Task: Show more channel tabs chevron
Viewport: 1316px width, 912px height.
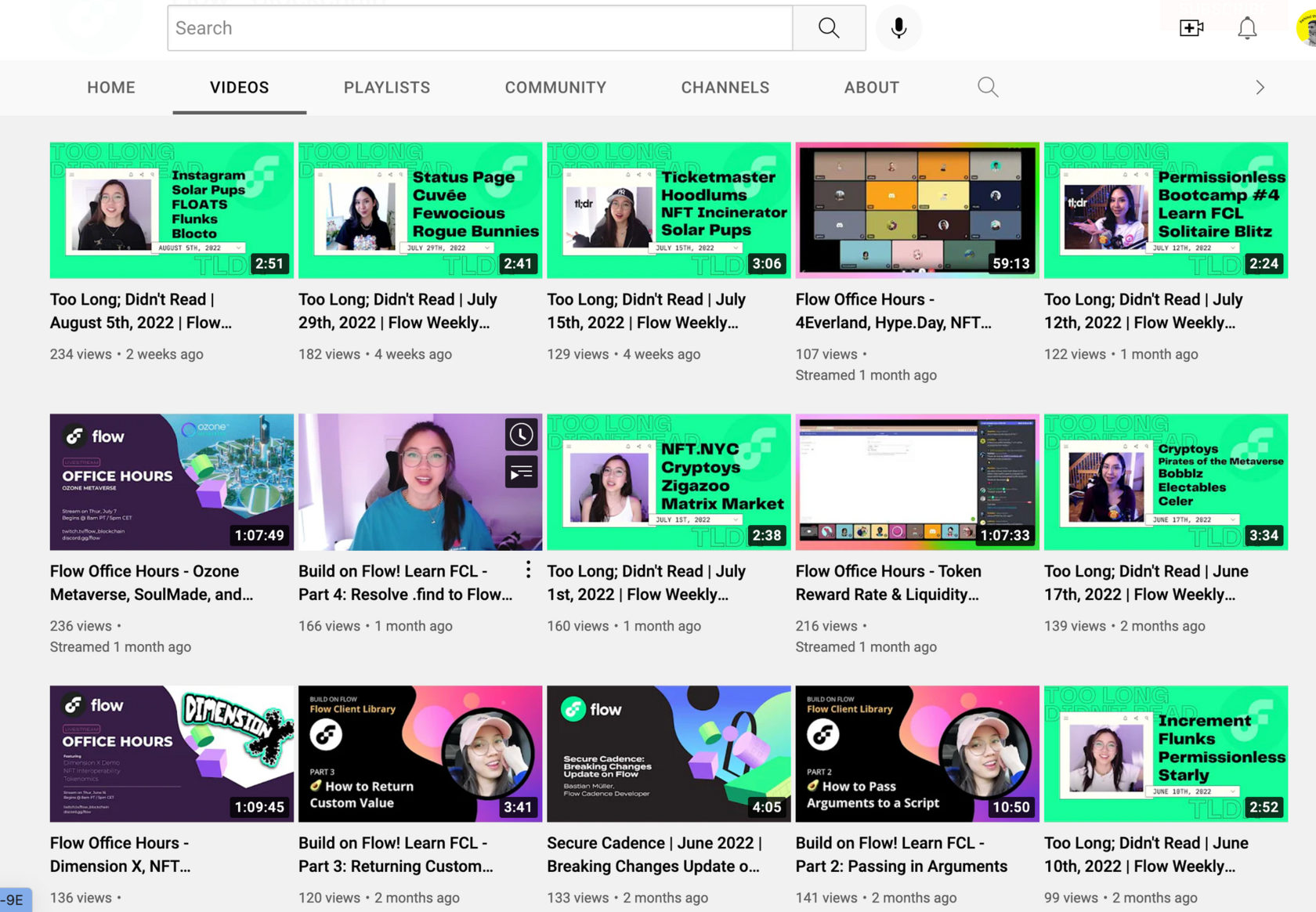Action: 1260,87
